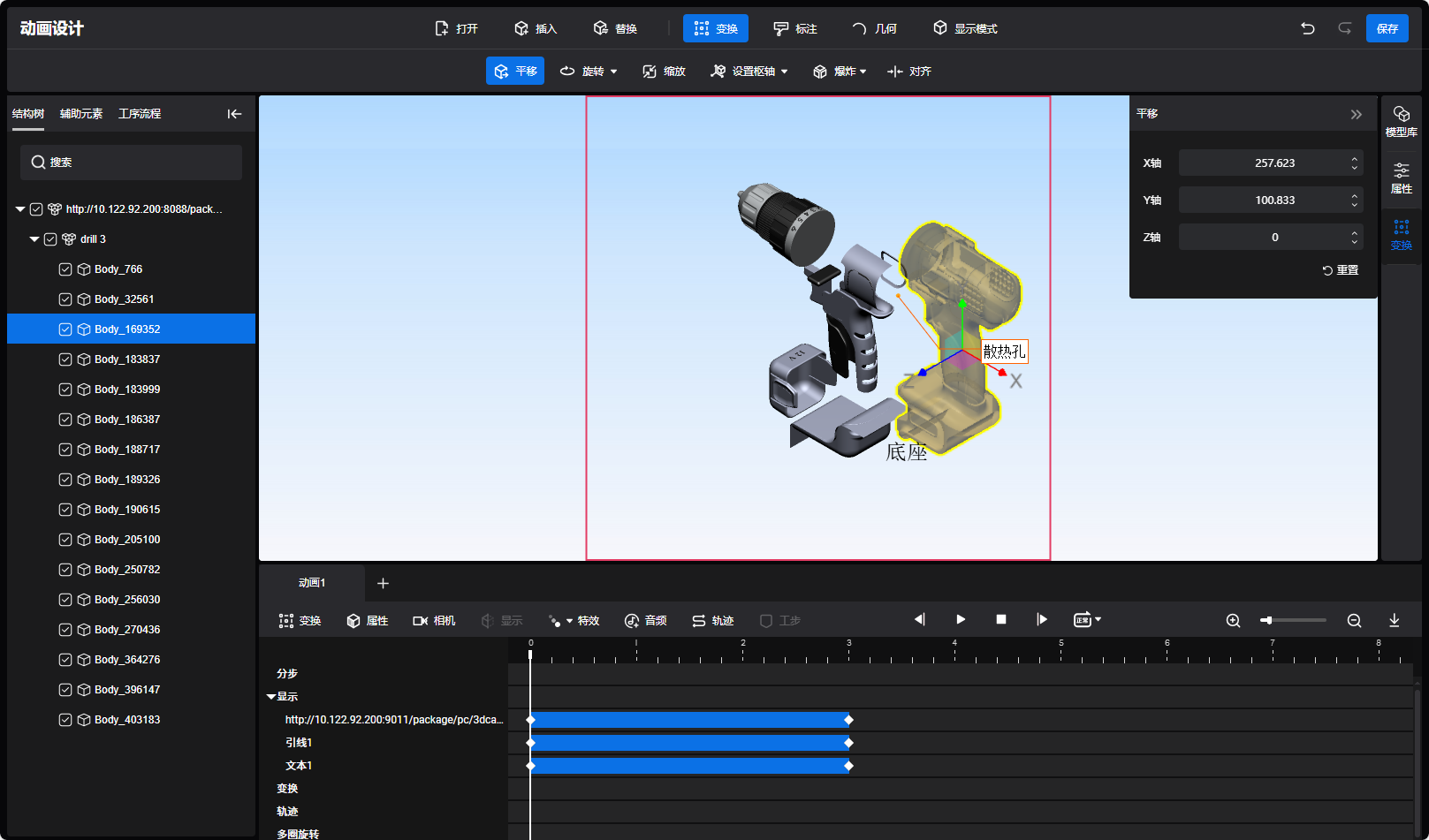Viewport: 1429px width, 840px height.
Task: Collapse the drill 3 tree node
Action: coord(34,239)
